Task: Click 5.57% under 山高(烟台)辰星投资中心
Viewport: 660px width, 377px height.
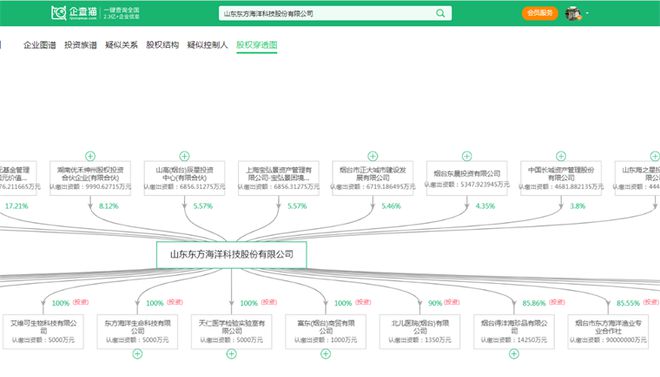Action: tap(203, 206)
